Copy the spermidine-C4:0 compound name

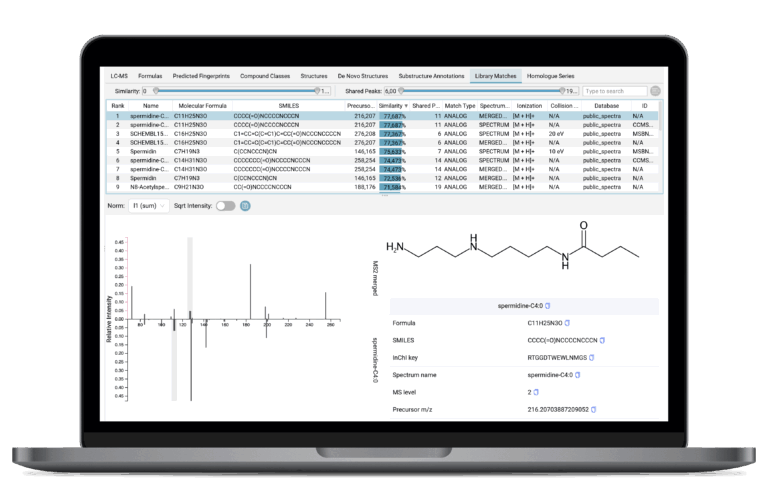pyautogui.click(x=548, y=305)
